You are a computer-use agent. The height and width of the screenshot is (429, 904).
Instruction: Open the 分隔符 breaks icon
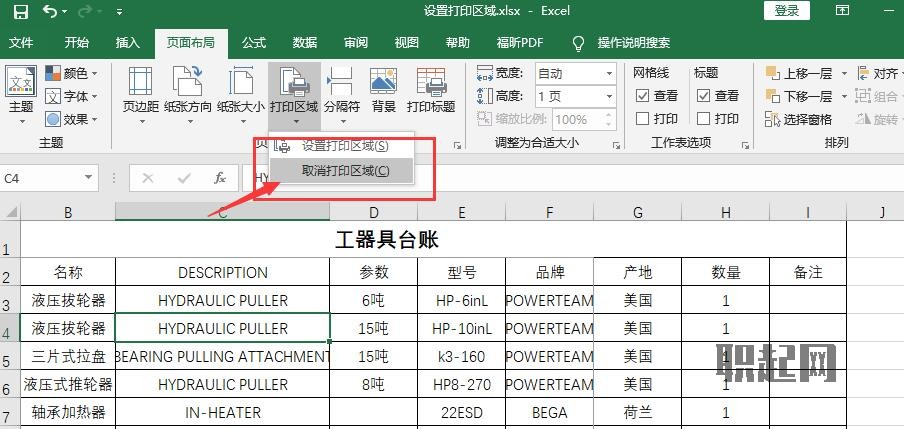click(341, 82)
